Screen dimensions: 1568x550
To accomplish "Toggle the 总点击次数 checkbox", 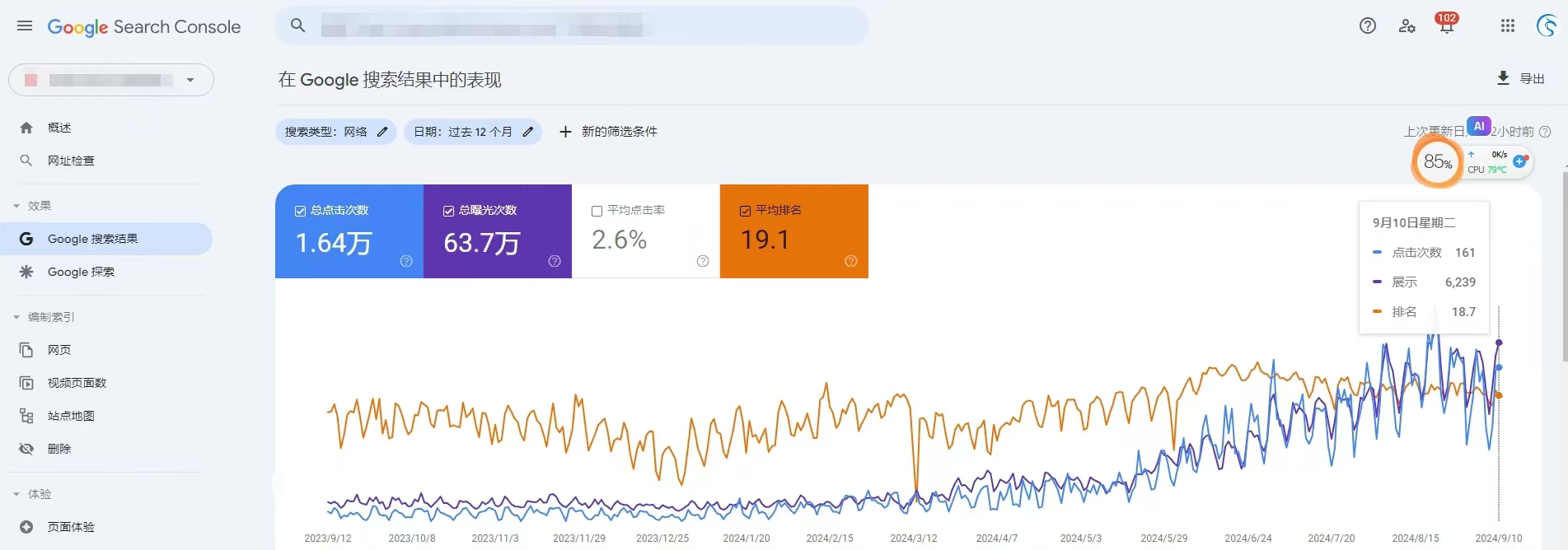I will (301, 211).
